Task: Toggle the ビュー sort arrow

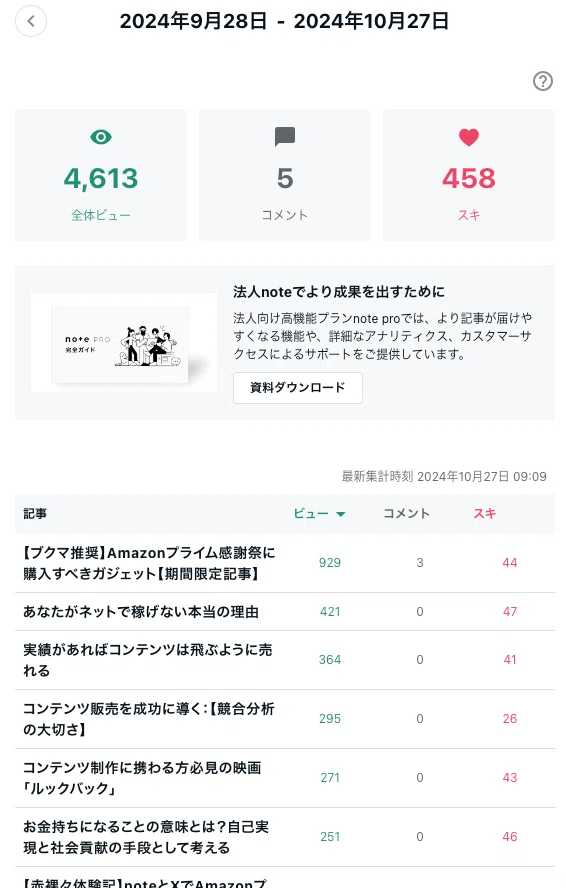Action: tap(341, 514)
